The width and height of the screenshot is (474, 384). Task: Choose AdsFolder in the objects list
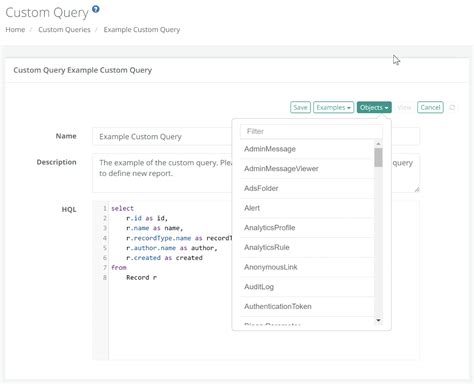tap(307, 188)
